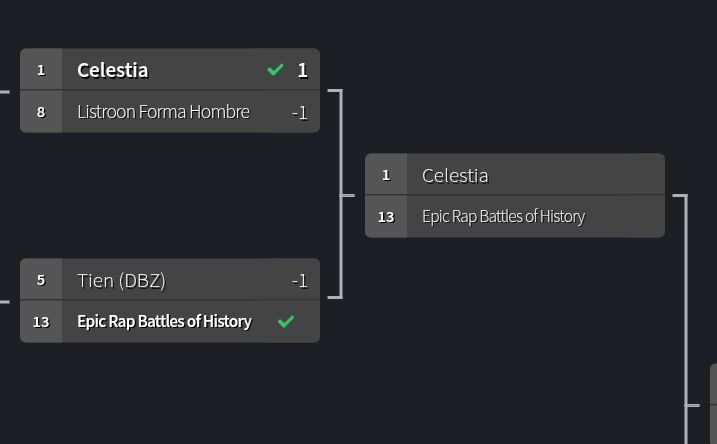Select Tien (DBZ) participant

point(121,281)
